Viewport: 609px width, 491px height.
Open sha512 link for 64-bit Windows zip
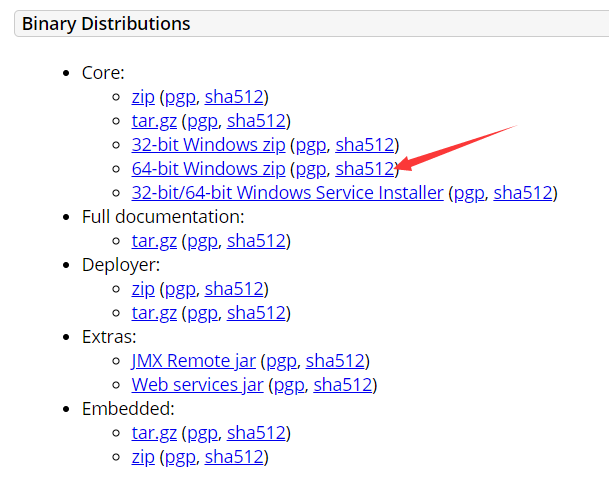365,169
